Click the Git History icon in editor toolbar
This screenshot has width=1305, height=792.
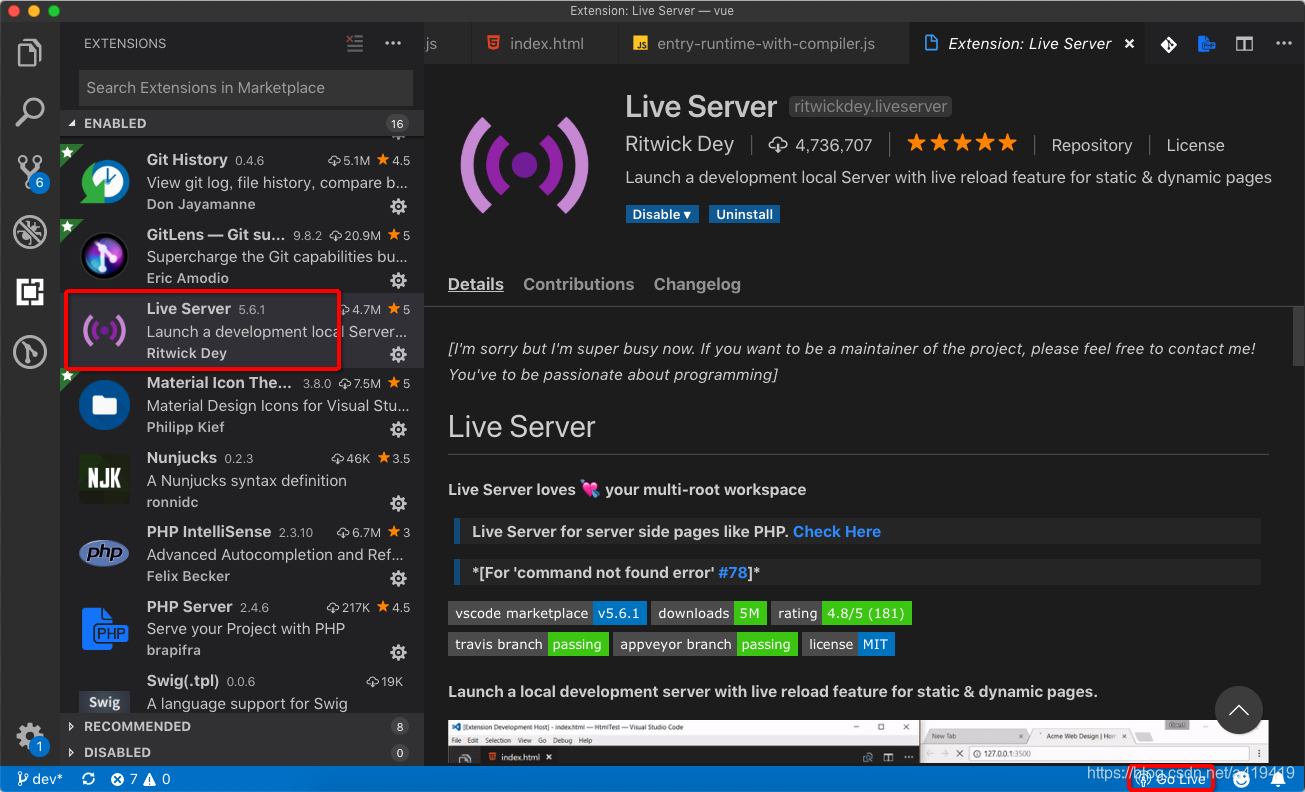point(1168,44)
